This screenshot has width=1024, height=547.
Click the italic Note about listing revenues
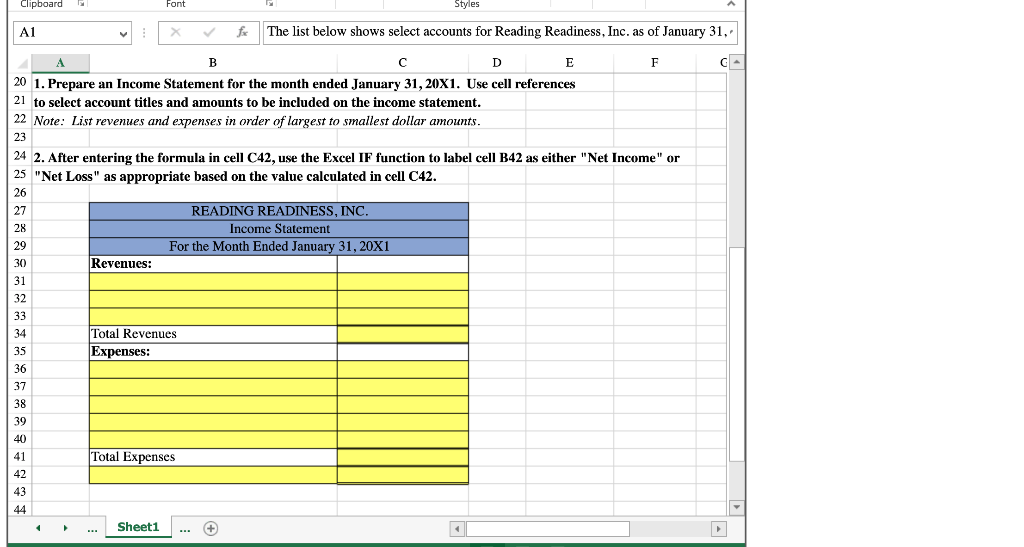(257, 121)
